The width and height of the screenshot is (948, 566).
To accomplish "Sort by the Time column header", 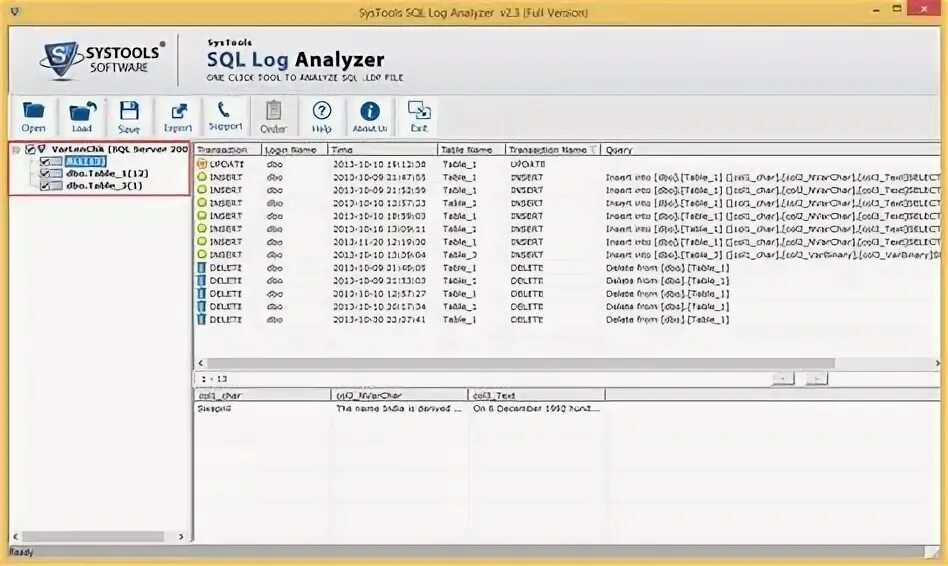I will pos(383,149).
